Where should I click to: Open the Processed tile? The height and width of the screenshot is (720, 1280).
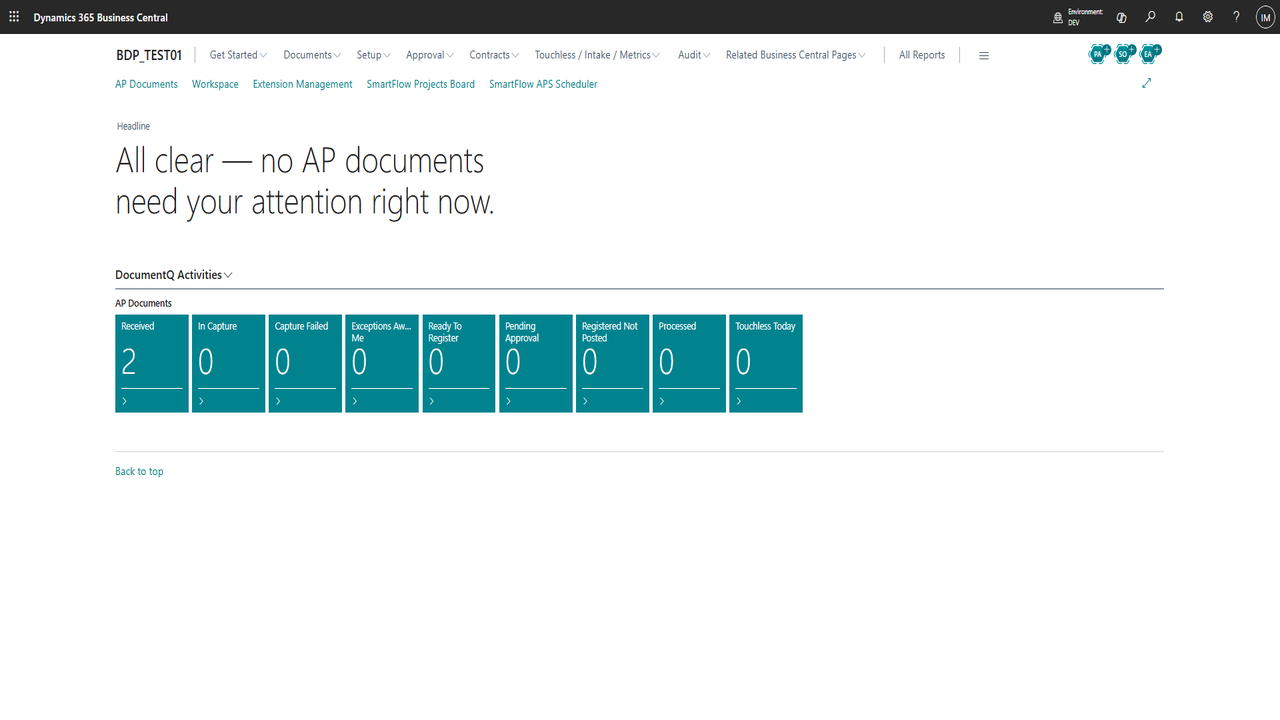[689, 363]
